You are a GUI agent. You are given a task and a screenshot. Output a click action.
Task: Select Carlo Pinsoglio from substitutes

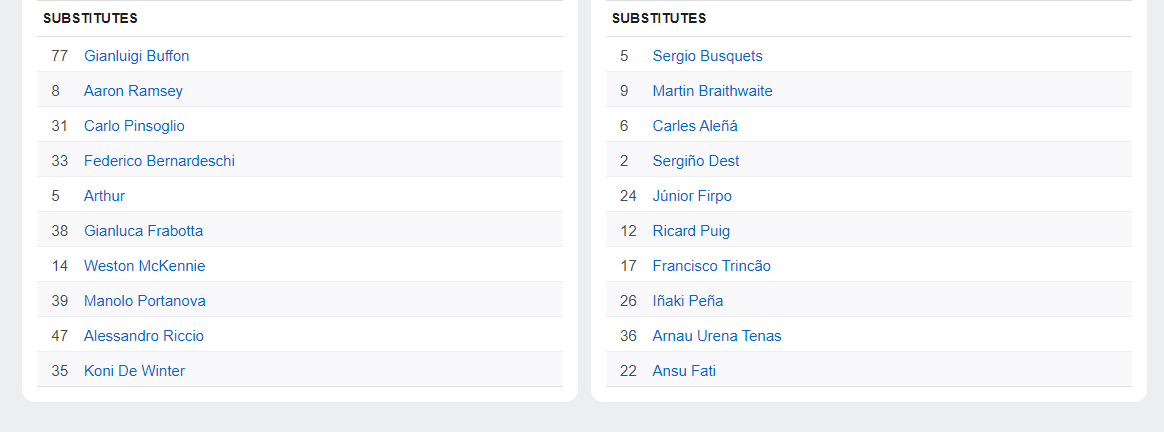[x=134, y=126]
